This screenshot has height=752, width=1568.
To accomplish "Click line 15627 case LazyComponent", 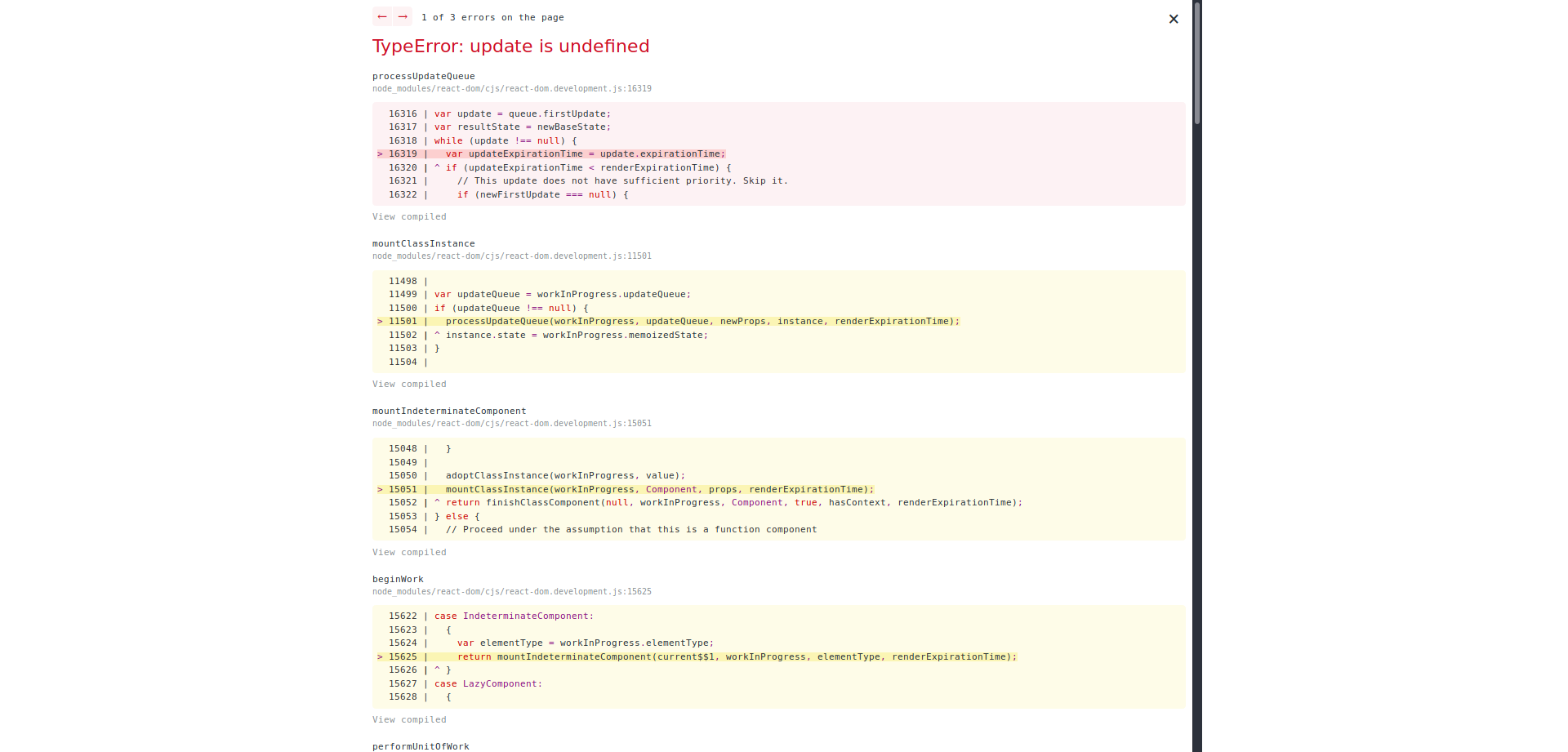I will [x=465, y=684].
